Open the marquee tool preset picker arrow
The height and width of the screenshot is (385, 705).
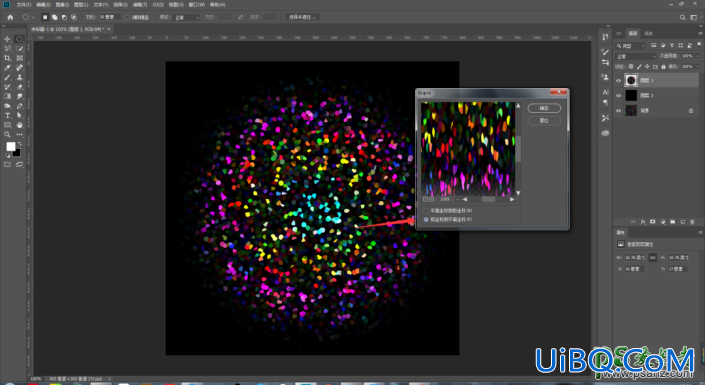(33, 17)
